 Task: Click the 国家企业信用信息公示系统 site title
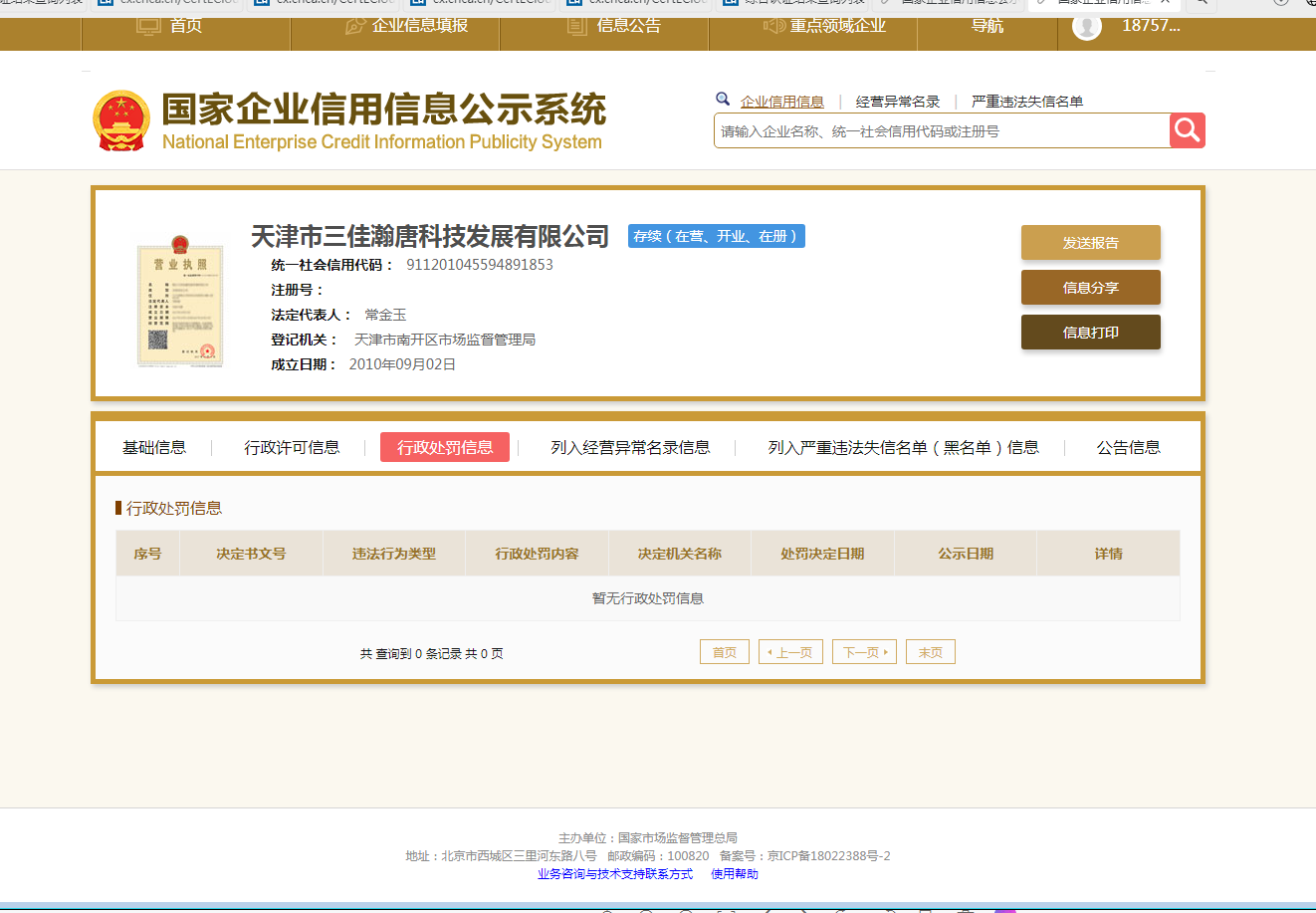coord(384,110)
